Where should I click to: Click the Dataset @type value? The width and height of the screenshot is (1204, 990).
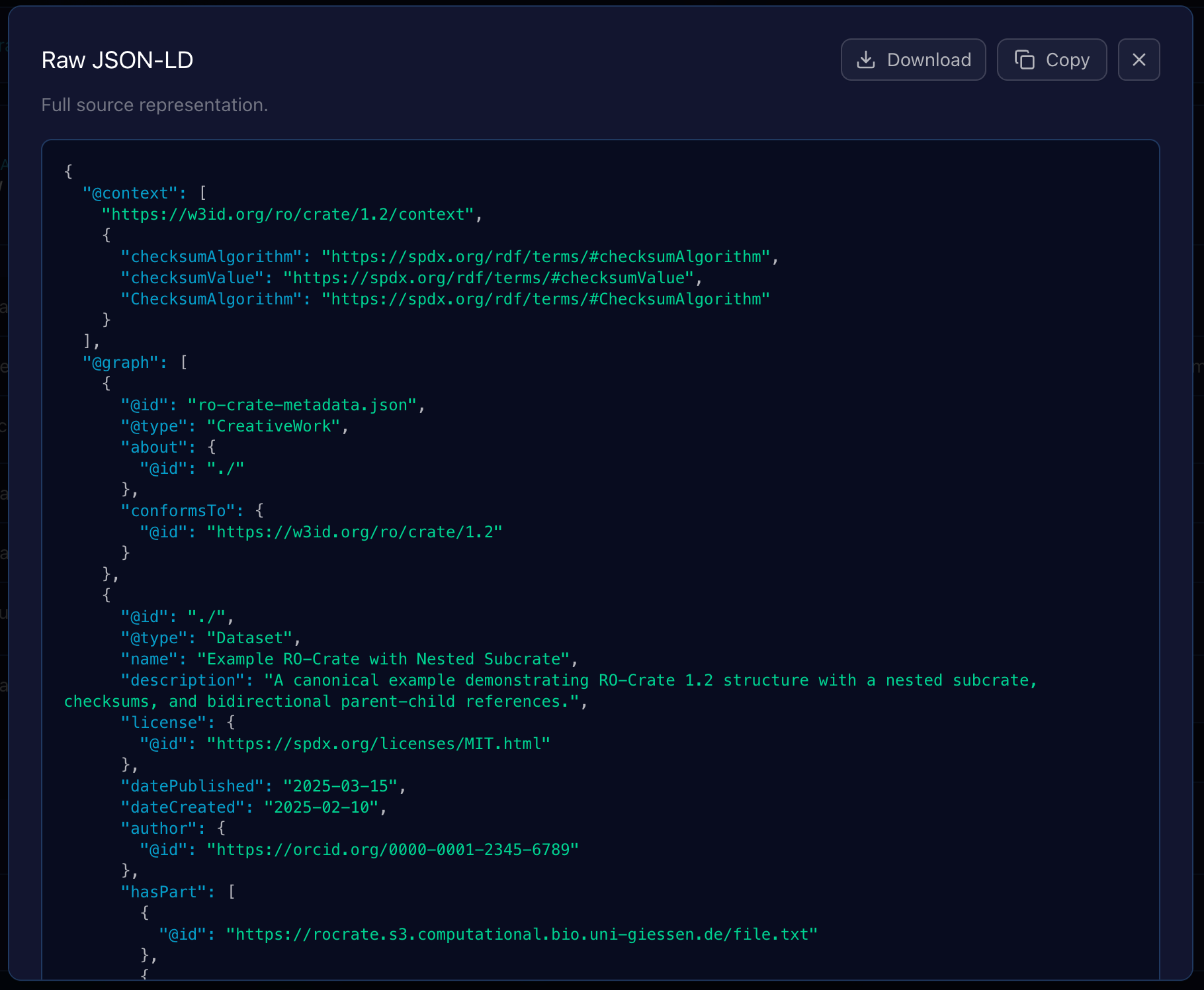pyautogui.click(x=249, y=637)
